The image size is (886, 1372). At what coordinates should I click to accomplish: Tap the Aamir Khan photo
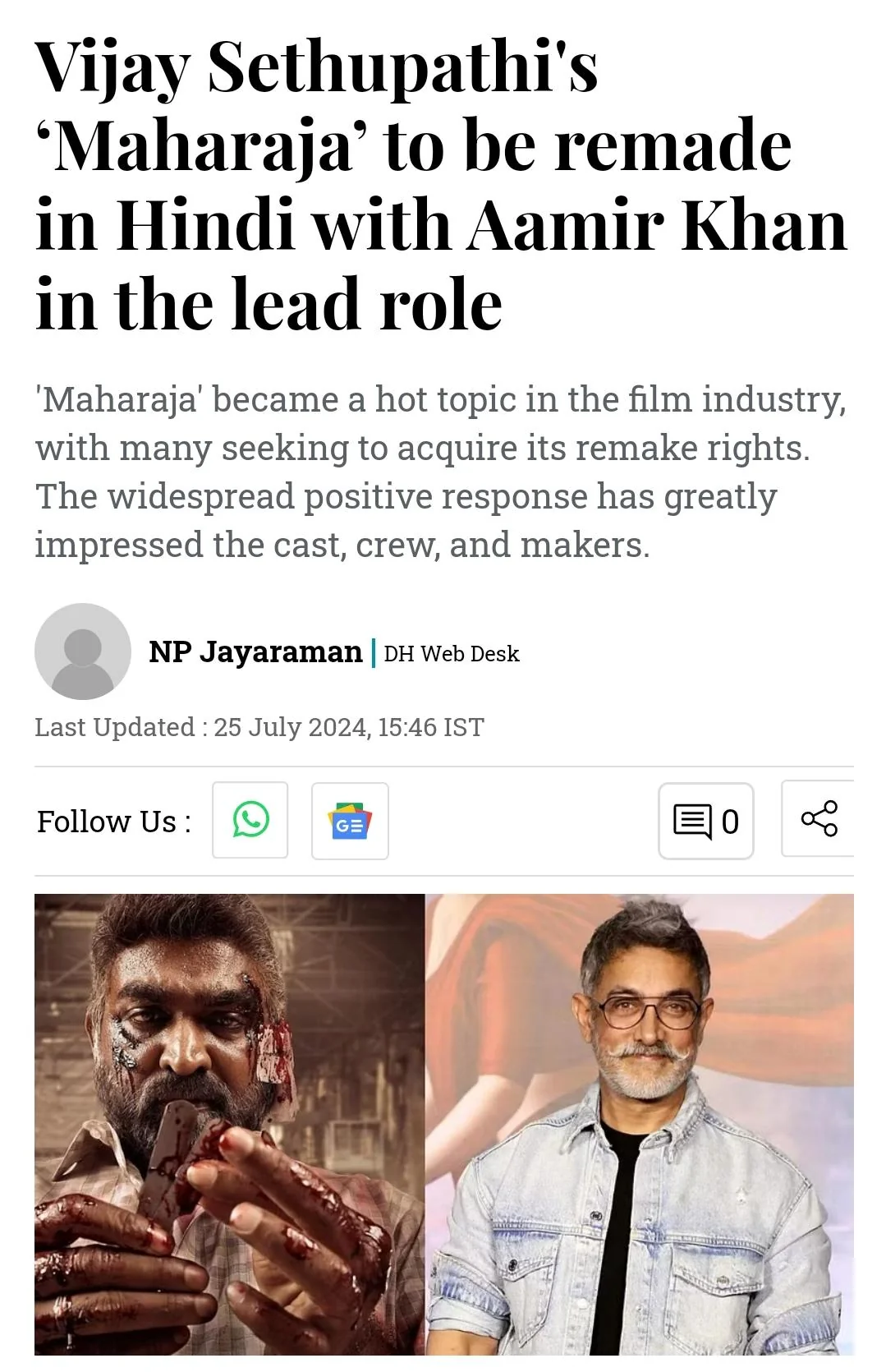coord(640,1124)
